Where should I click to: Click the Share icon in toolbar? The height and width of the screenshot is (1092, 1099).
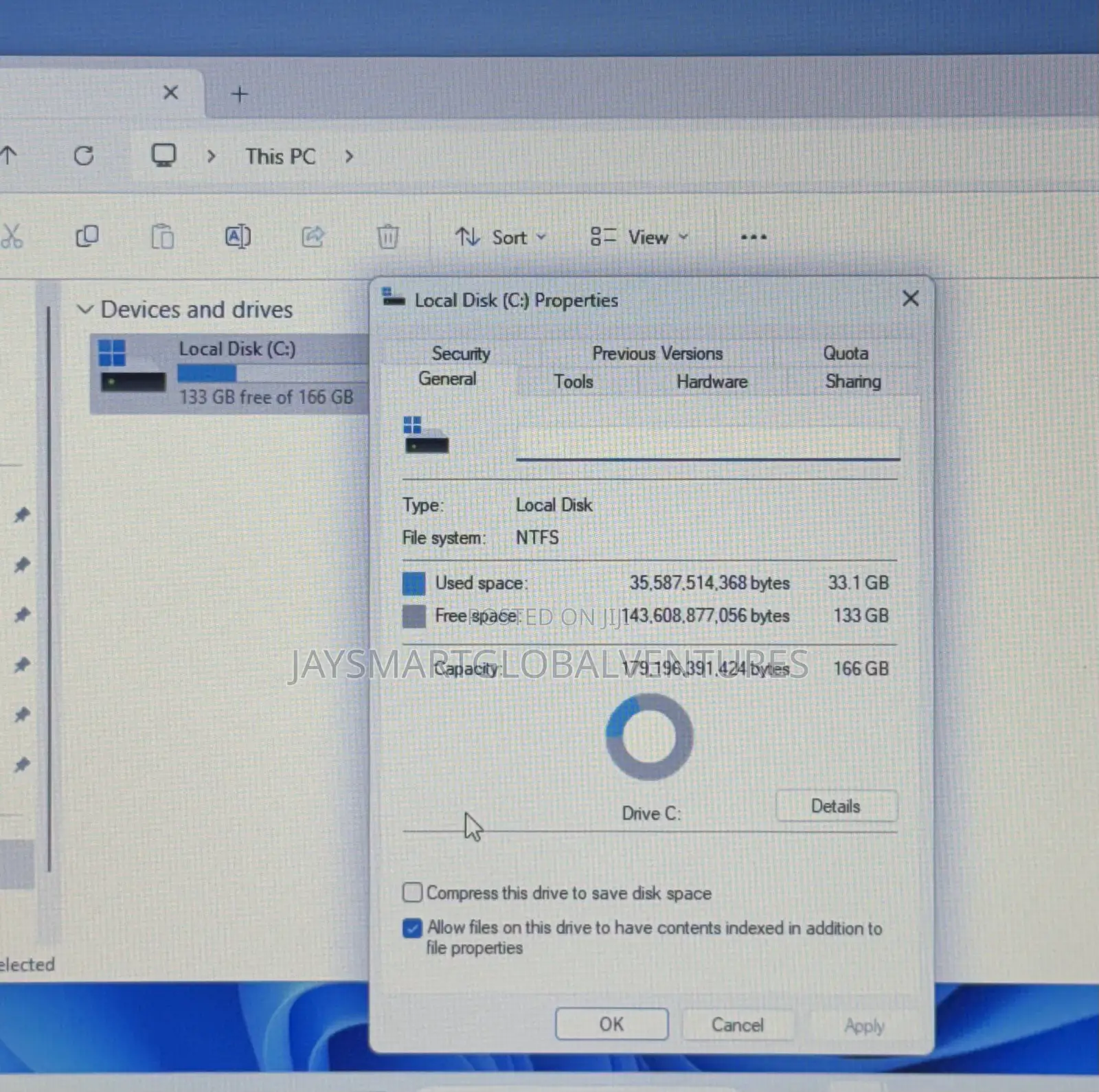click(x=313, y=237)
